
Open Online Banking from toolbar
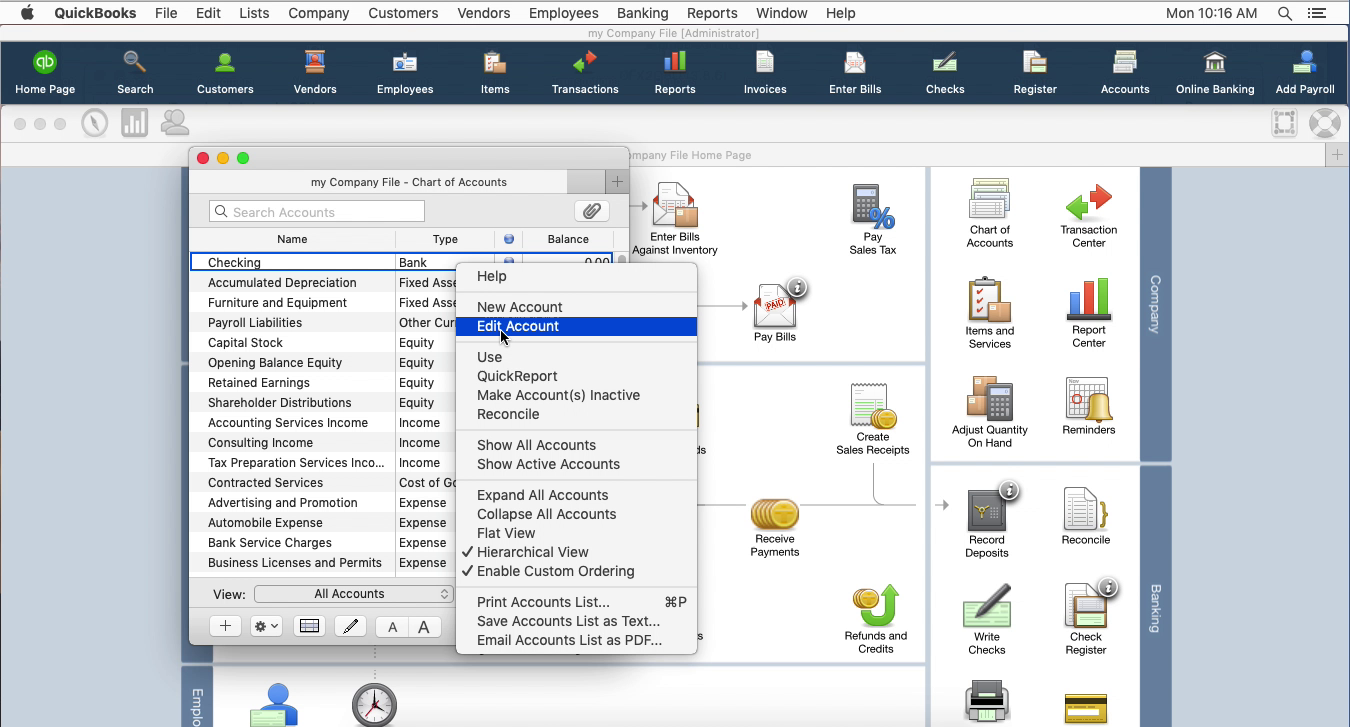coord(1215,73)
